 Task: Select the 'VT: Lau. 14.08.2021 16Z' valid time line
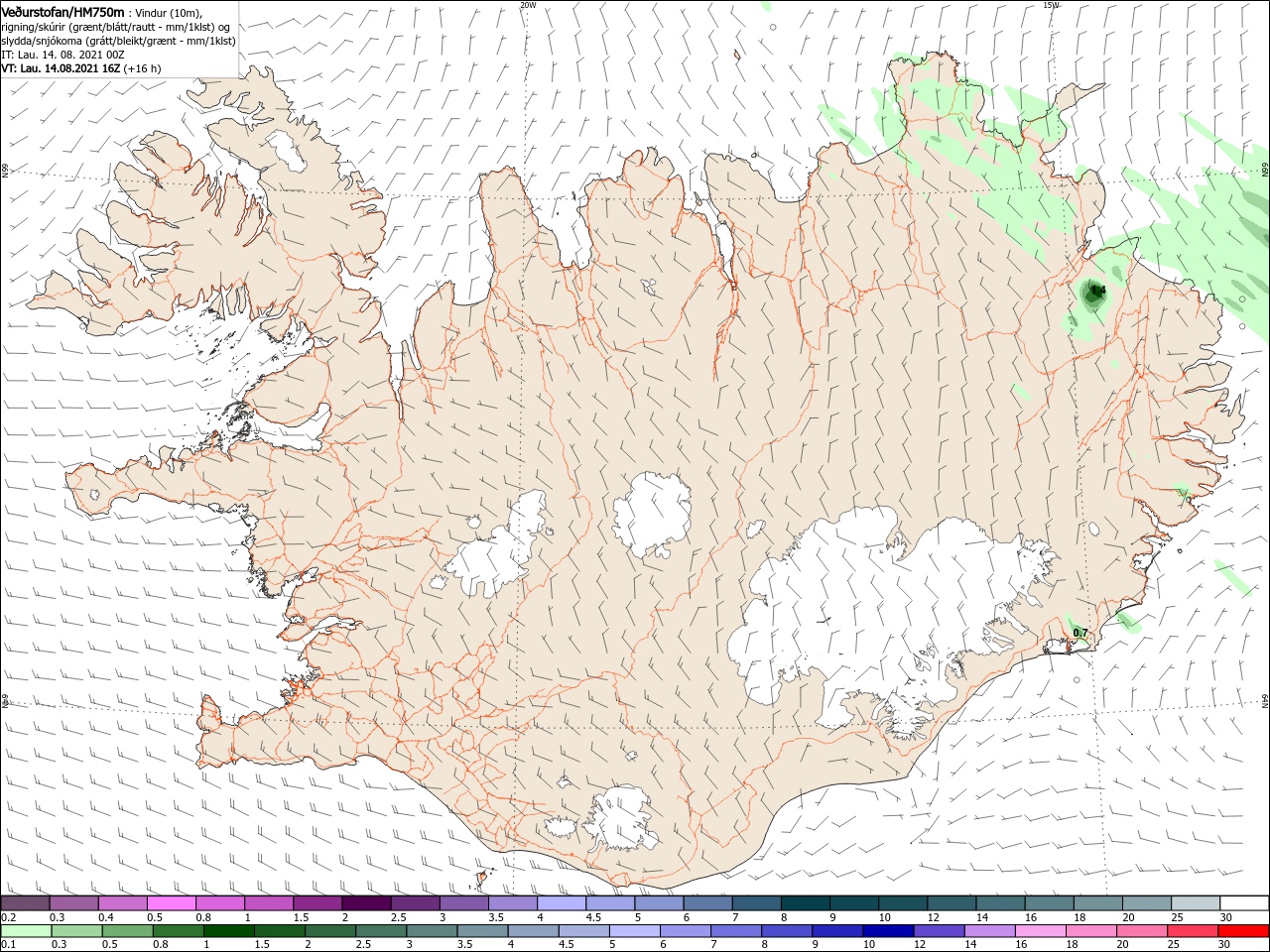pos(61,68)
